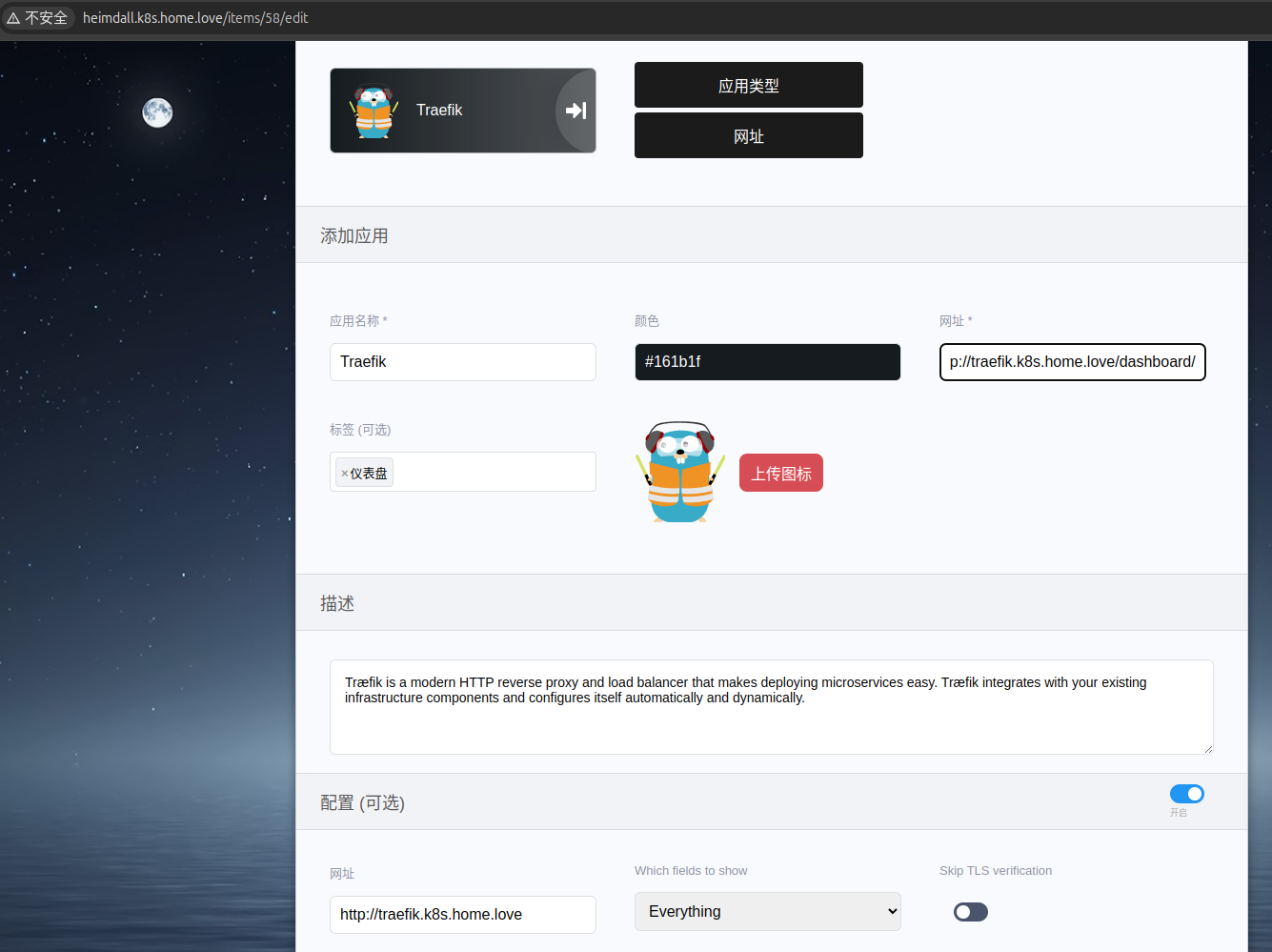The height and width of the screenshot is (952, 1272).
Task: Click the browser address bar URL
Action: click(195, 18)
